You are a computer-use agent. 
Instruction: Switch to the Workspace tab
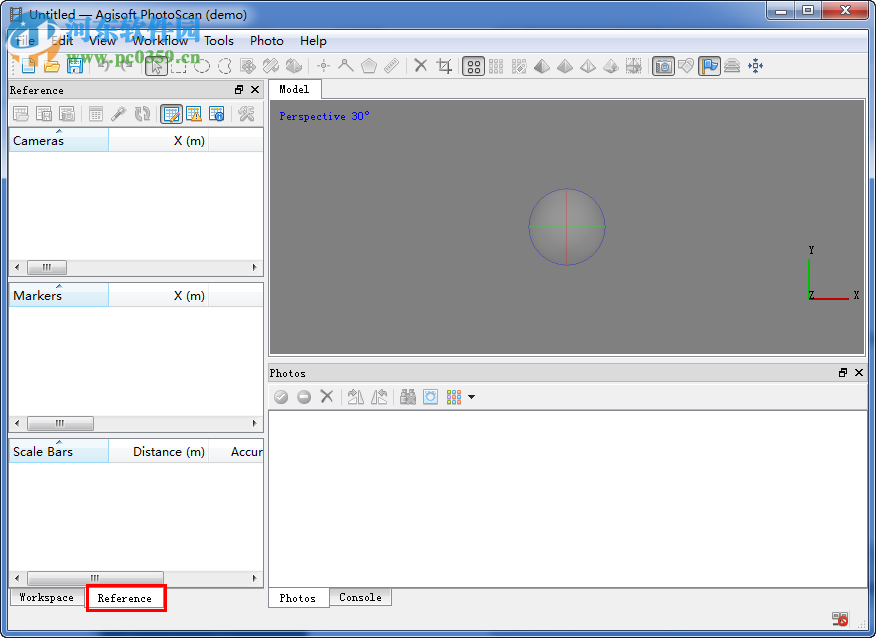tap(45, 597)
